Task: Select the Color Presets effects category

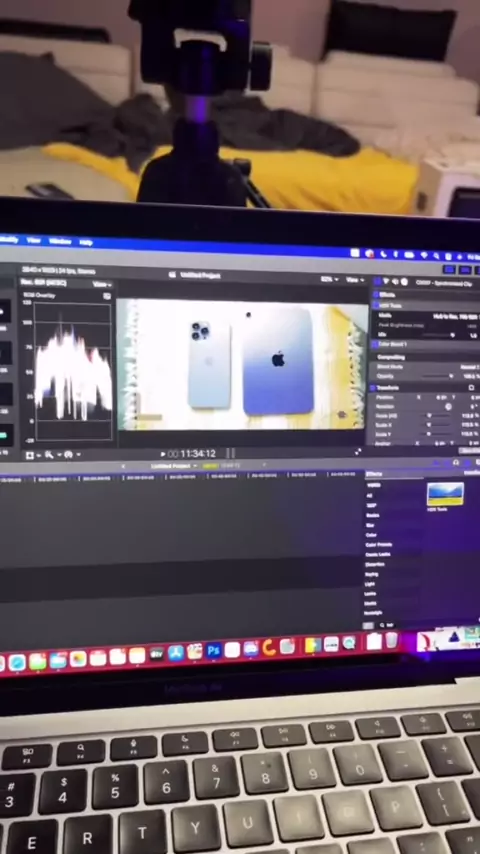Action: point(378,545)
